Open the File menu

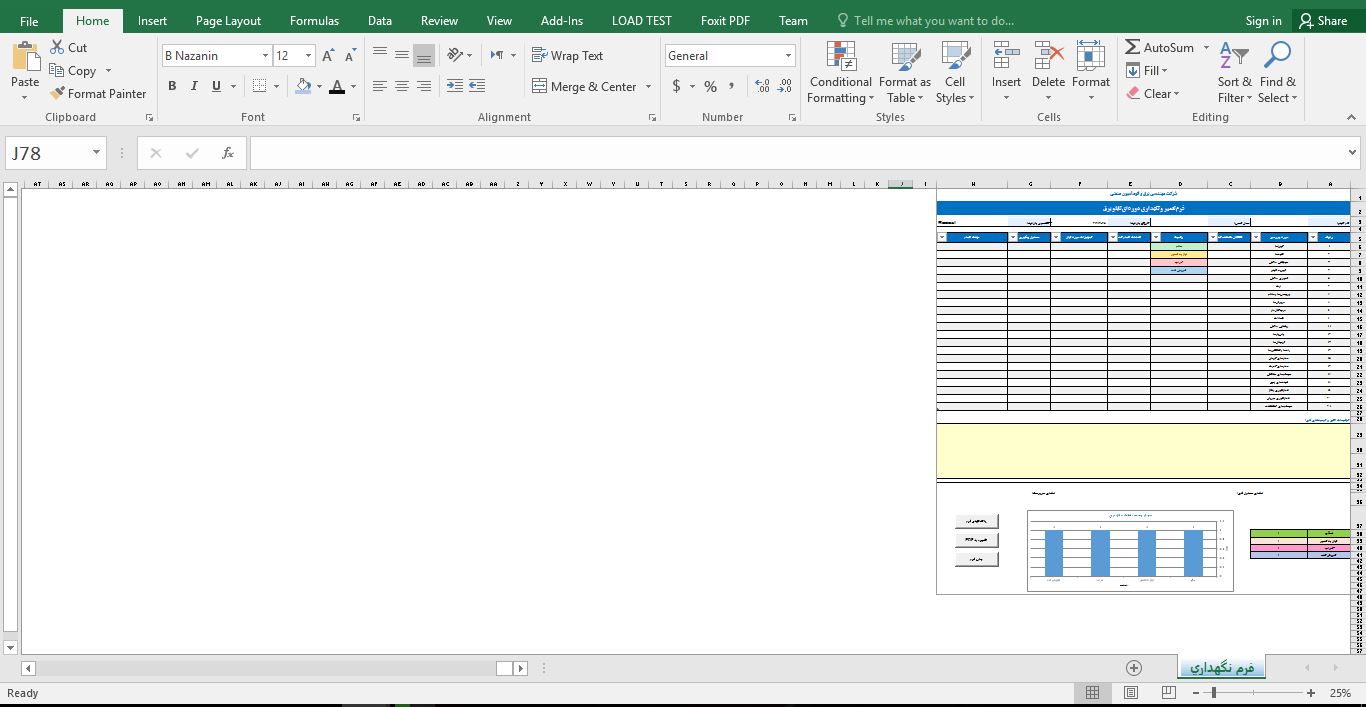click(29, 20)
